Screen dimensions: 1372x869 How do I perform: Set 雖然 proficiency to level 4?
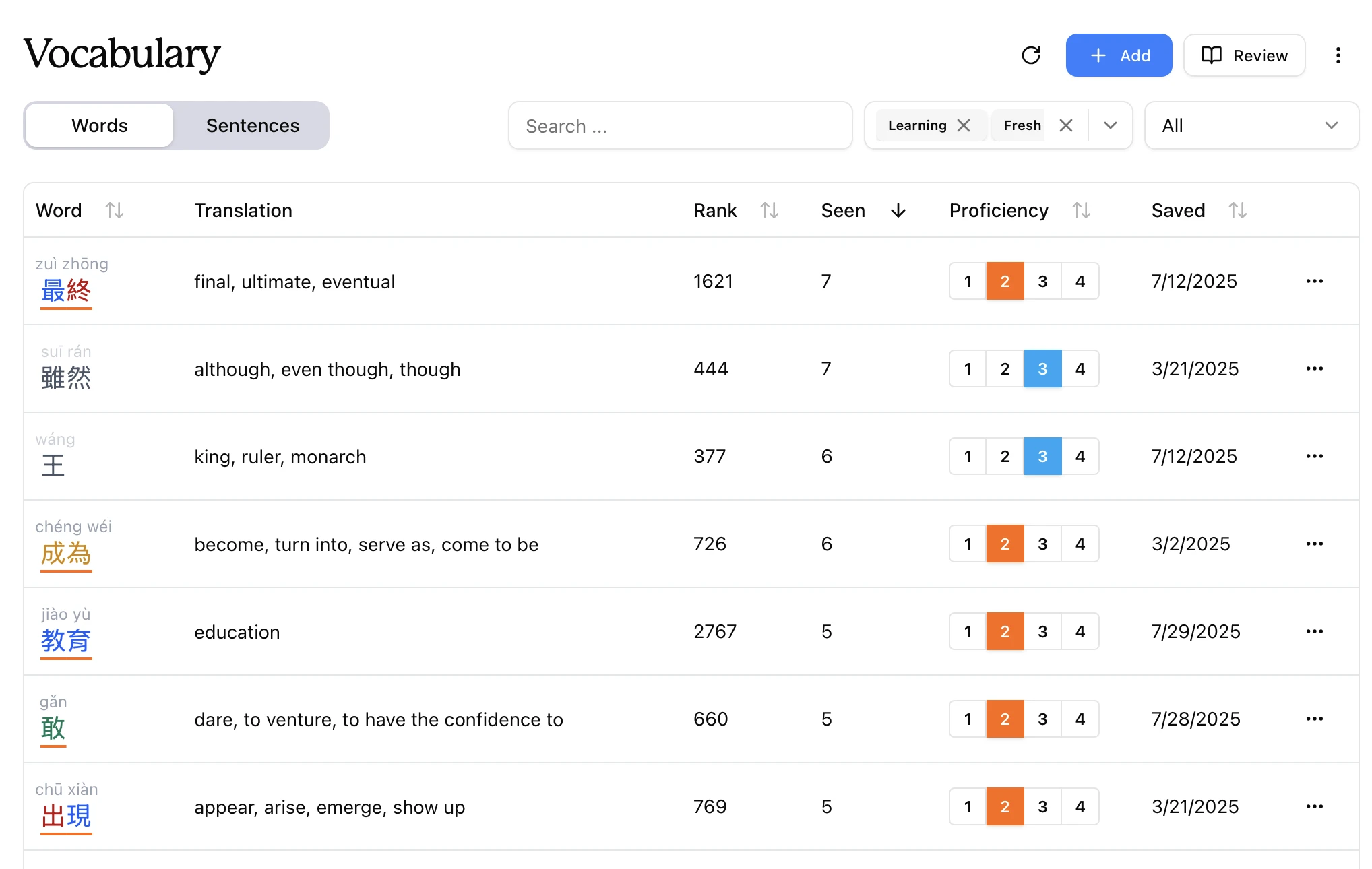click(x=1080, y=368)
